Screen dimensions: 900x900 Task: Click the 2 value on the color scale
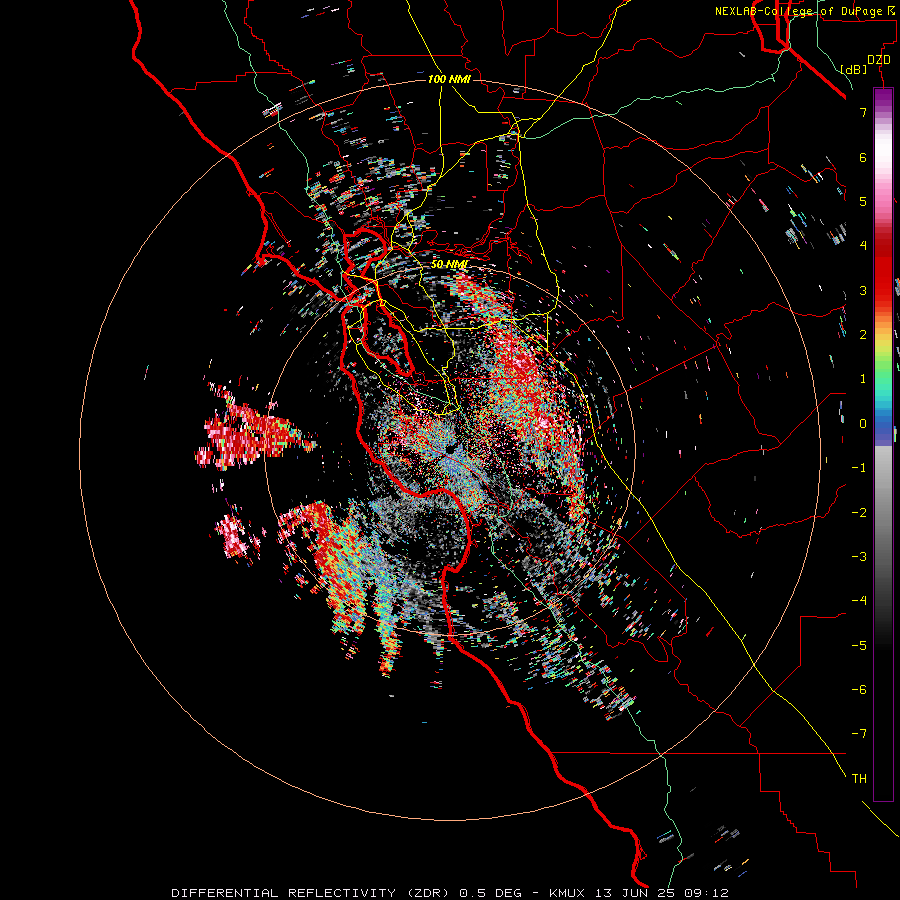point(863,335)
